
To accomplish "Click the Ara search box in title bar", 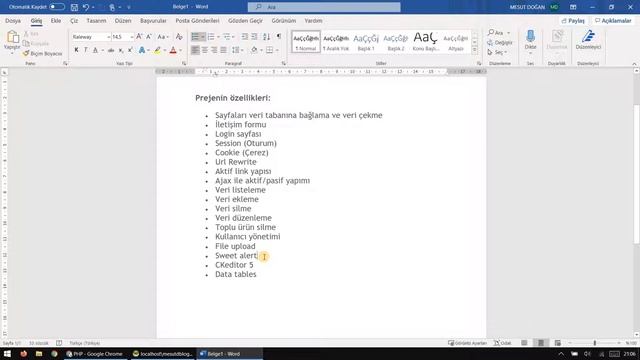I will [x=324, y=7].
